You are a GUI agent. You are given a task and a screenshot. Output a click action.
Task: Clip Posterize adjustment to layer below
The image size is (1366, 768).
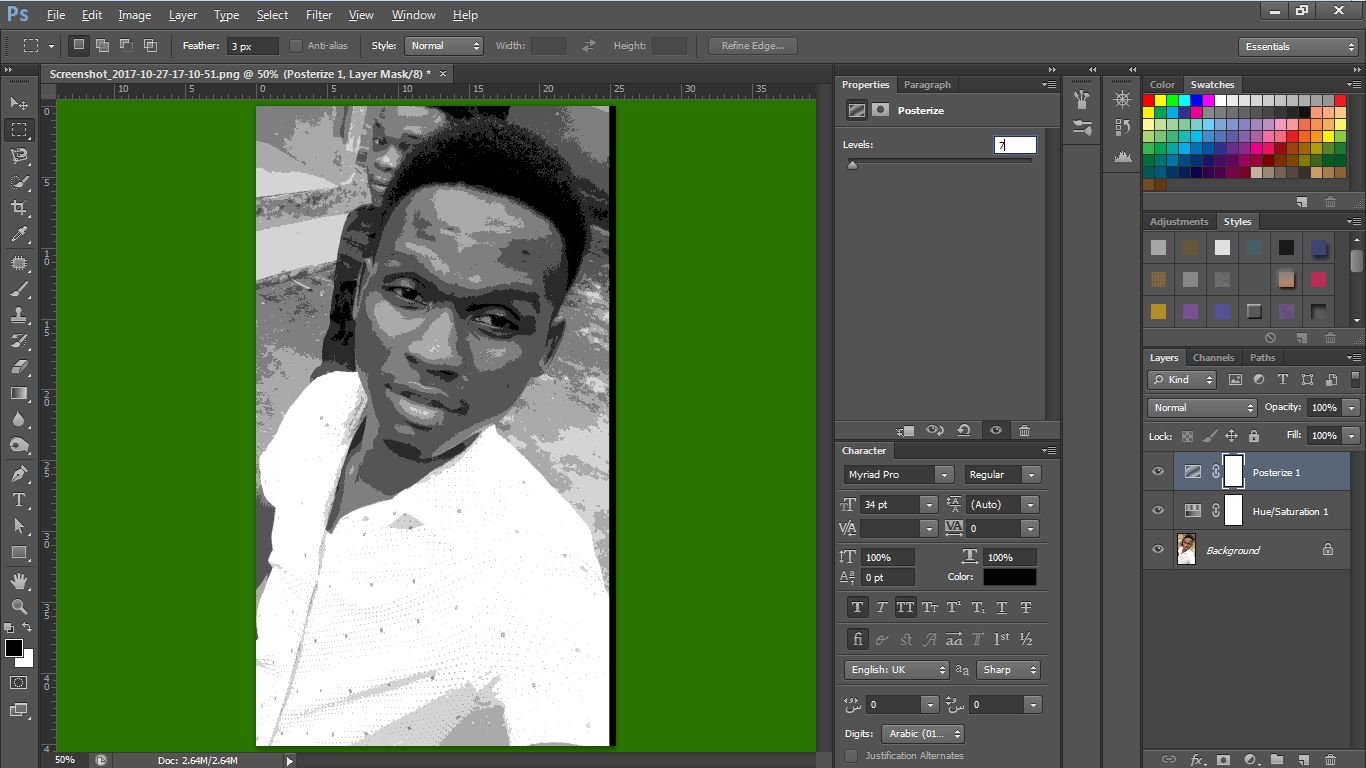point(906,430)
